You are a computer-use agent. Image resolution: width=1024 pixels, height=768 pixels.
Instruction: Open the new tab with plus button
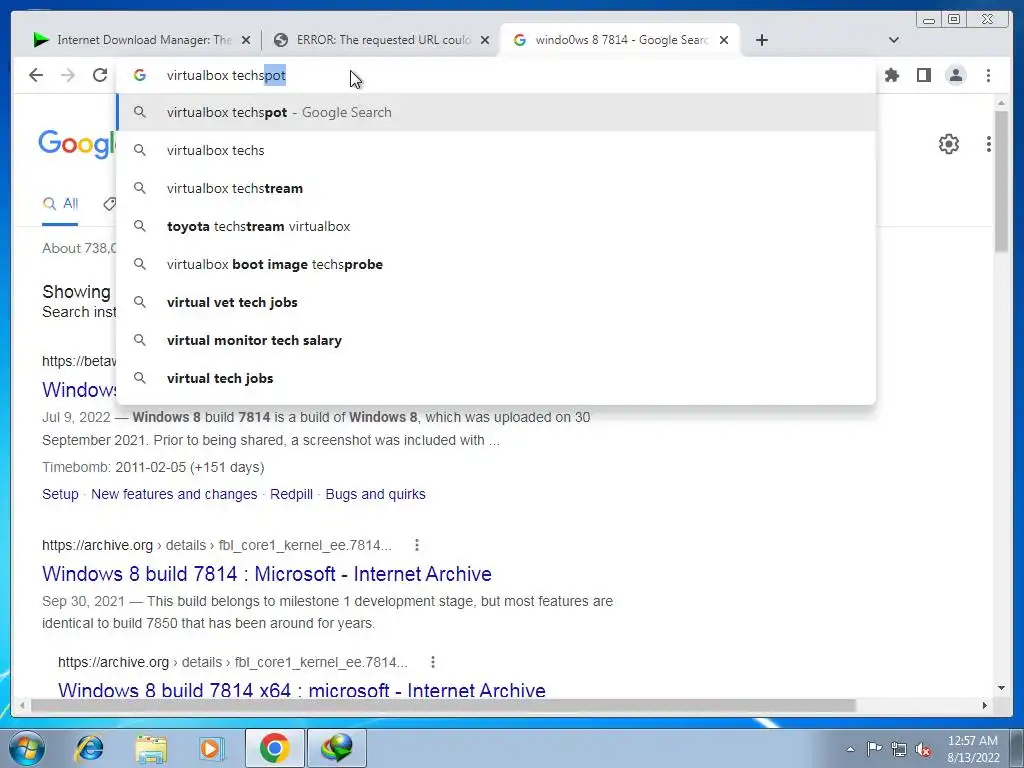pos(761,40)
